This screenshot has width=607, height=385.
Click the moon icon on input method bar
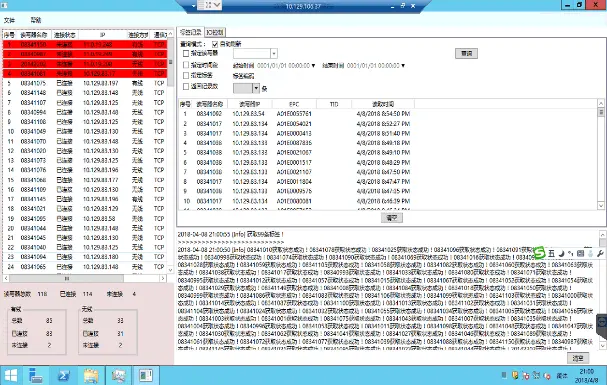tap(561, 253)
